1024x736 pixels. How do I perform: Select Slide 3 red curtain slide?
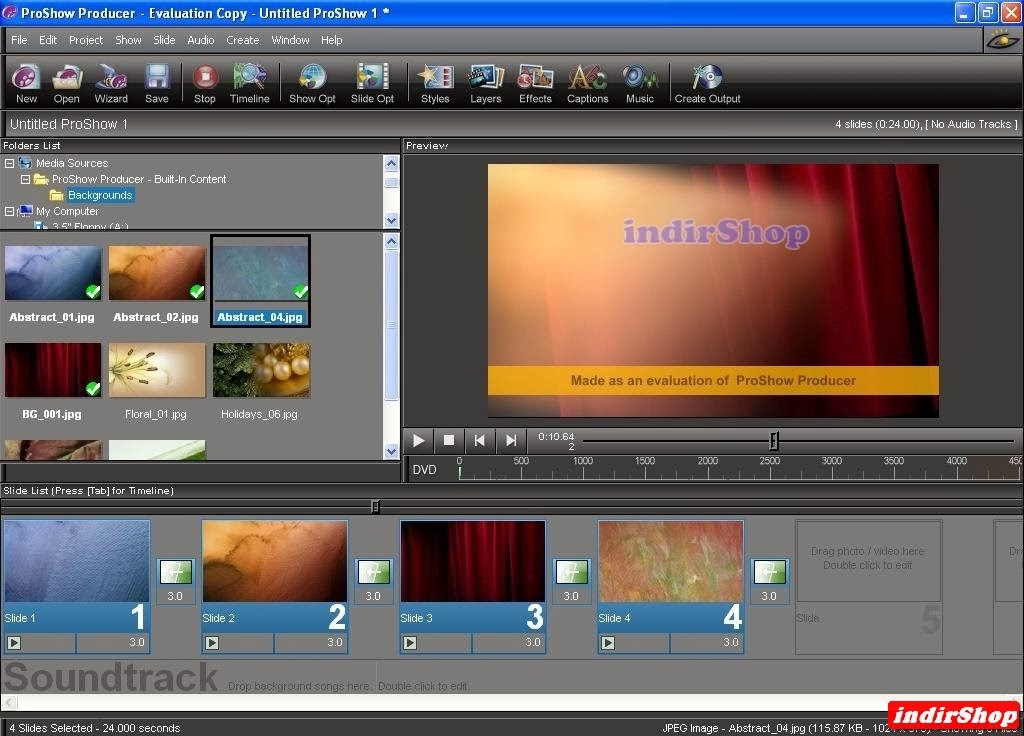point(473,586)
